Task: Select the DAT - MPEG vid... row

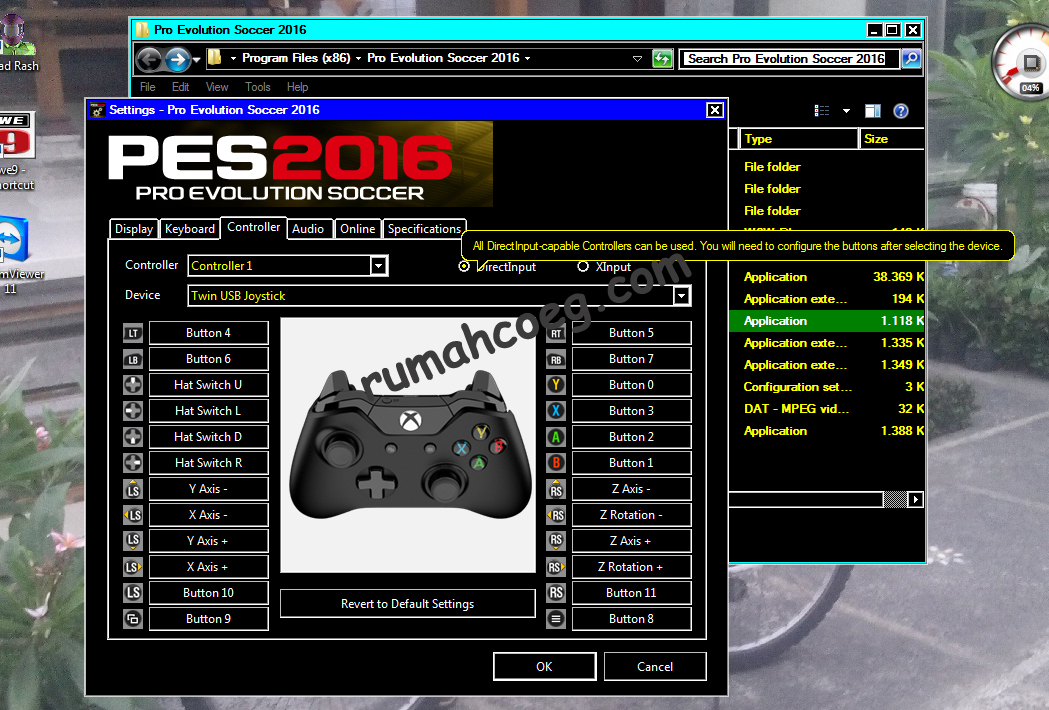Action: (x=827, y=409)
